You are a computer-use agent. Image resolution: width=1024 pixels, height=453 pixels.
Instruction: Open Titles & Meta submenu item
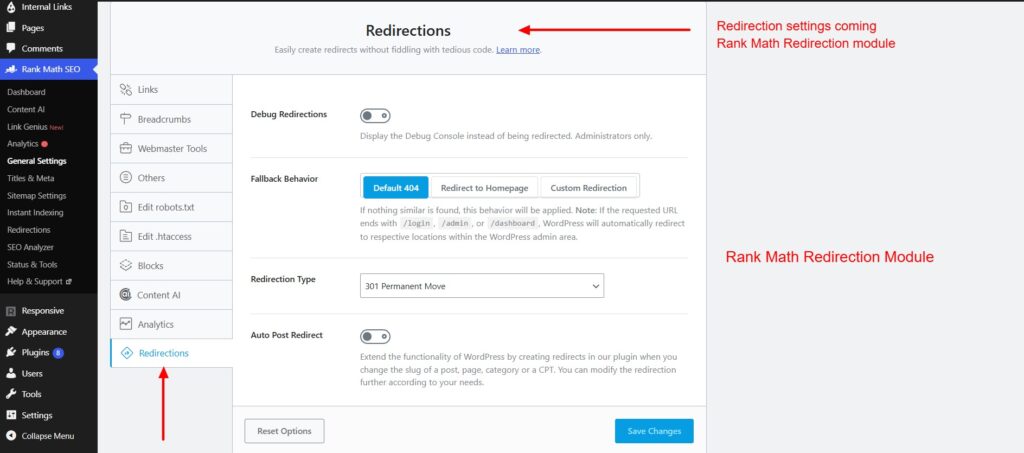coord(31,178)
